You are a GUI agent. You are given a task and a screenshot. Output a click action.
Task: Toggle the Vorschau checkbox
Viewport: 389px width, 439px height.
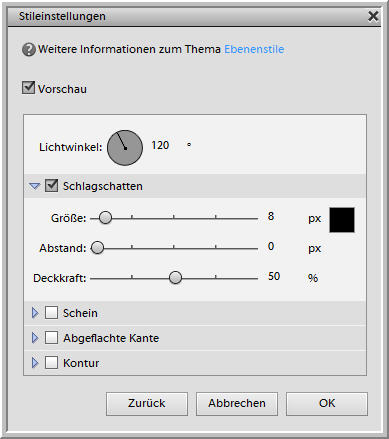28,88
